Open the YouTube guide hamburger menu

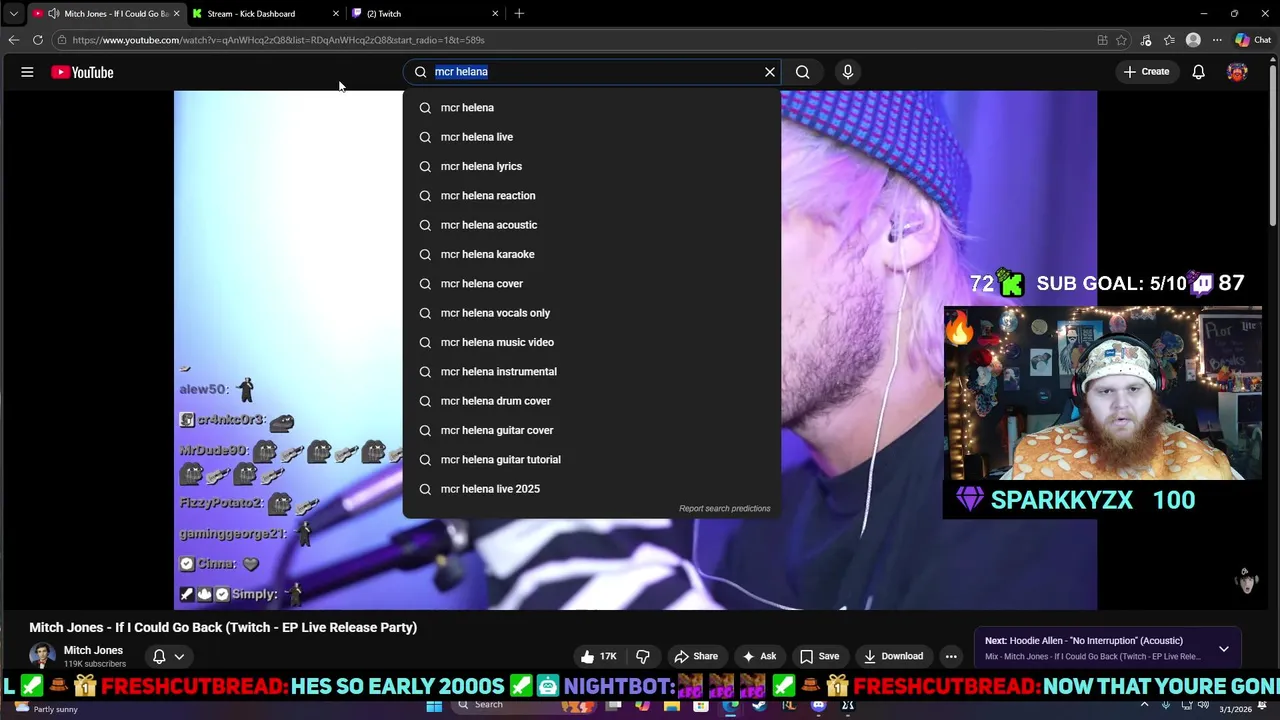[27, 72]
